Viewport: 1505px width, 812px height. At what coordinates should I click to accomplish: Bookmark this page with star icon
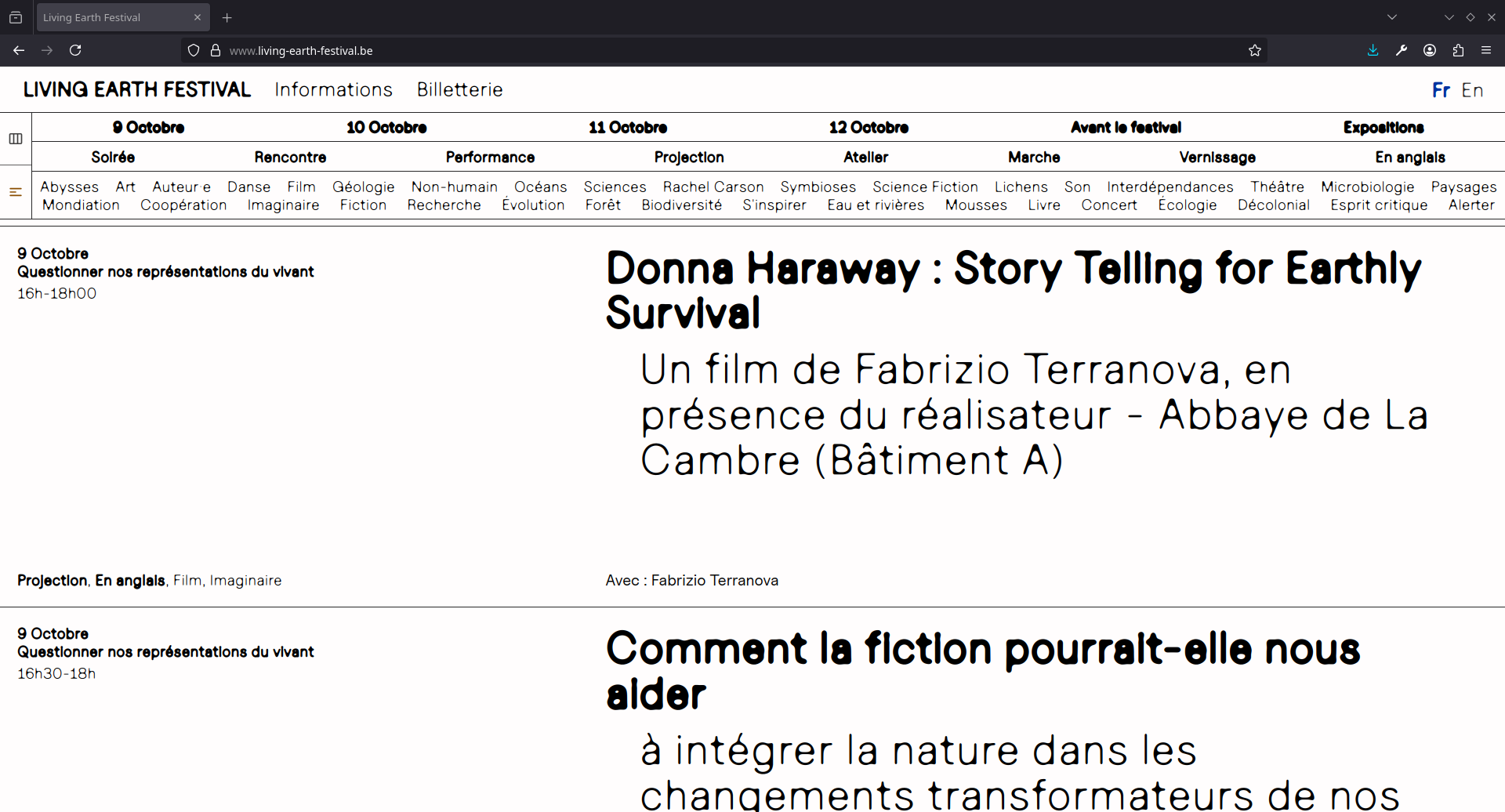(1255, 50)
